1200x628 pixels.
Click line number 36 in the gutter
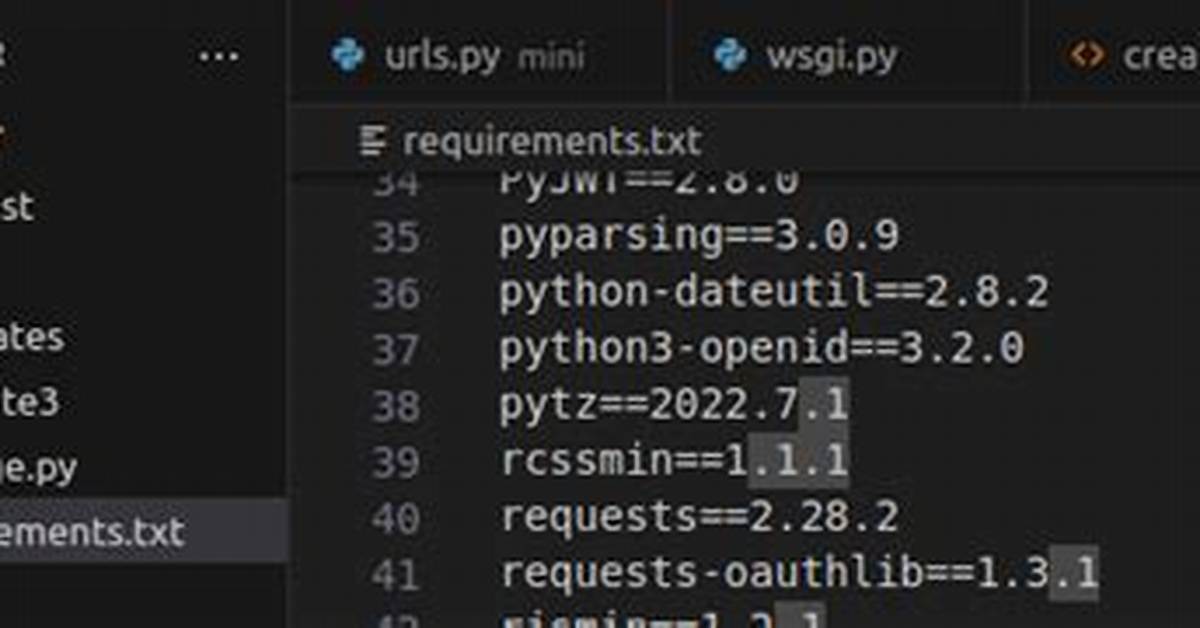(396, 293)
